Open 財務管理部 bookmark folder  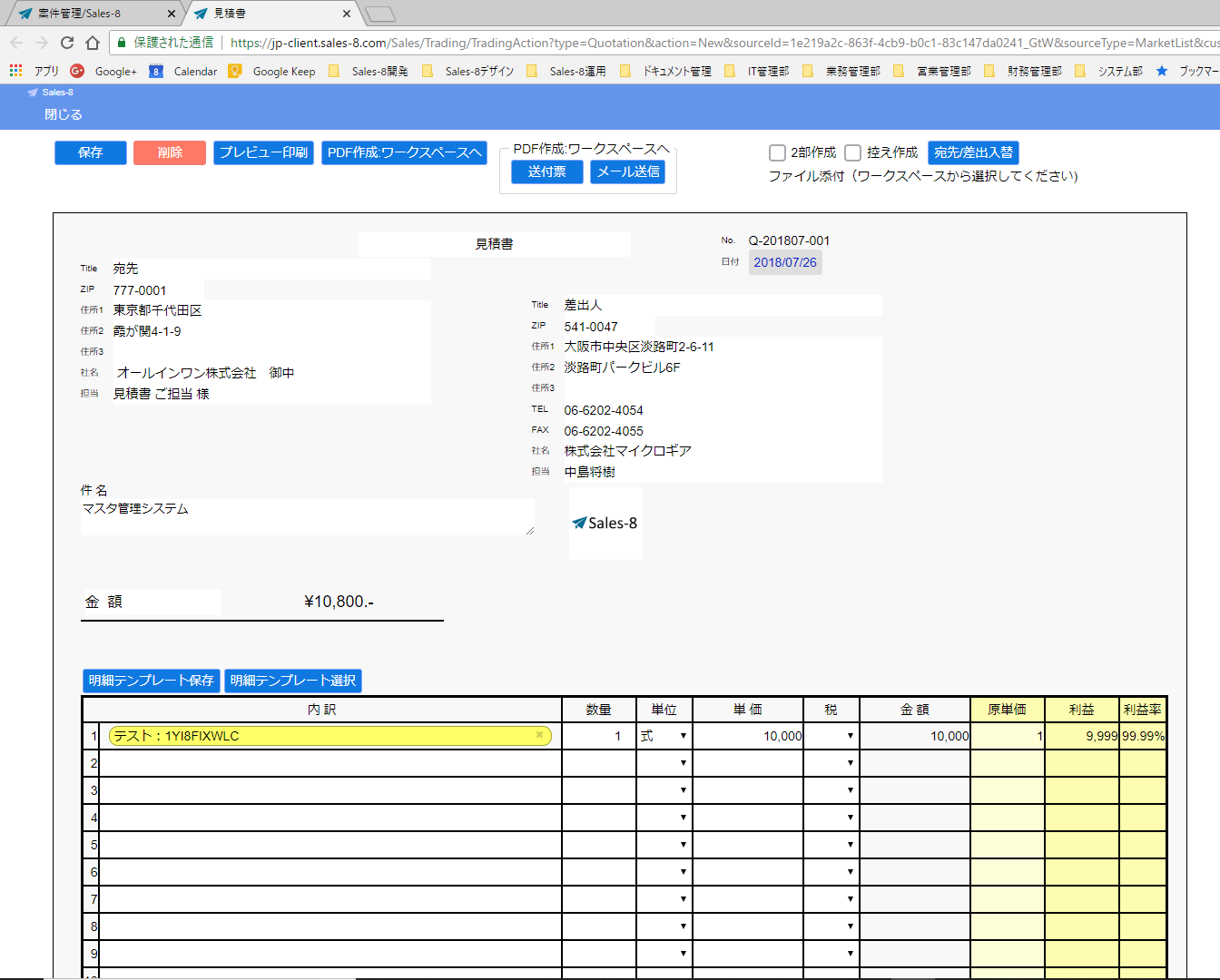click(x=1023, y=71)
